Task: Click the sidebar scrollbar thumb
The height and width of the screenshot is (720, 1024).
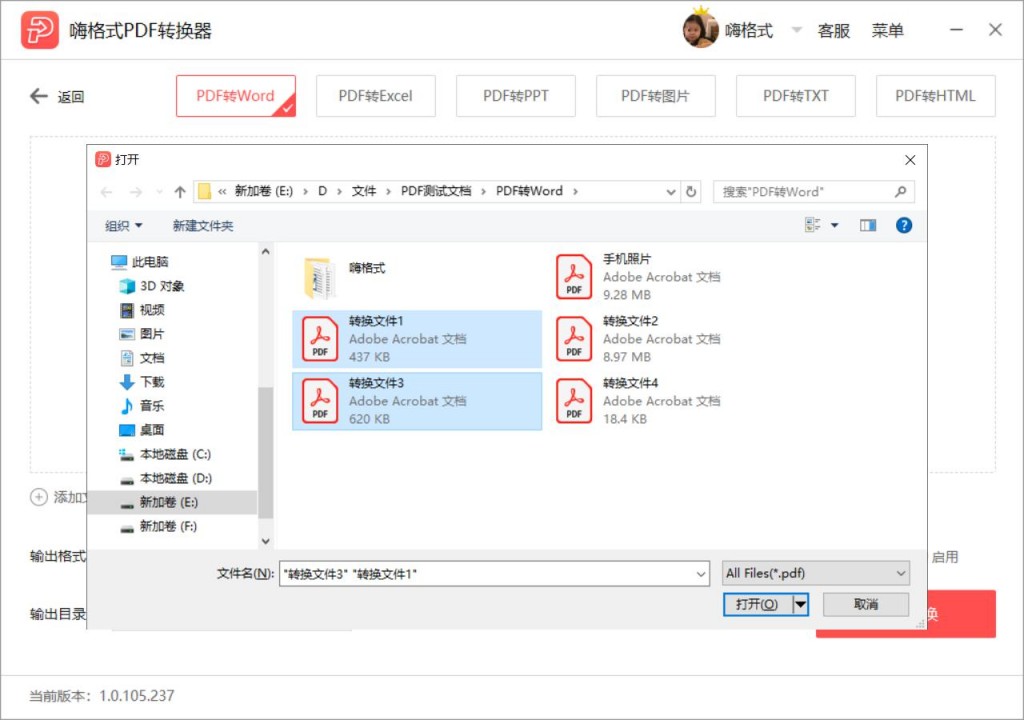Action: tap(265, 453)
